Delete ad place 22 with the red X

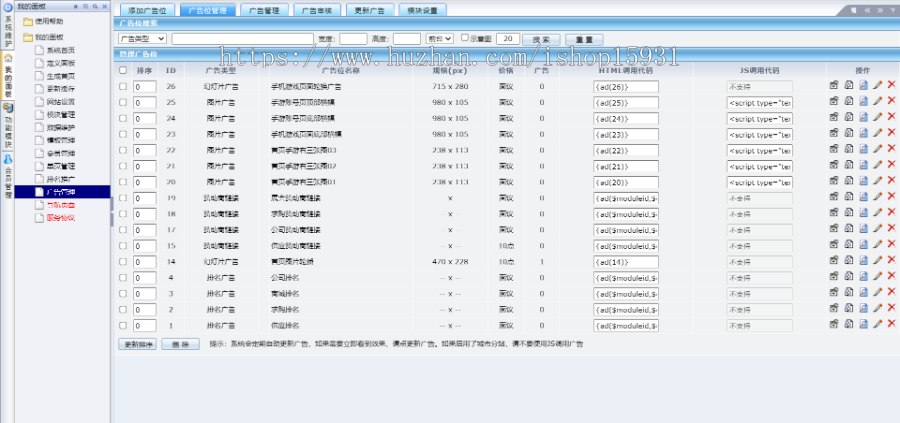(x=891, y=149)
